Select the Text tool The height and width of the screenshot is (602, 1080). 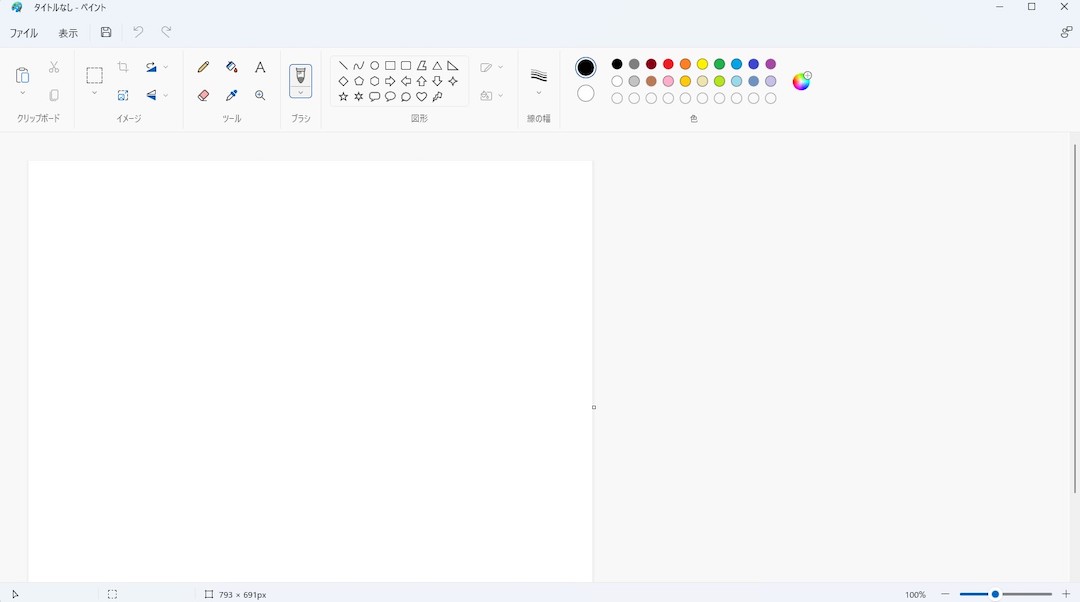coord(259,68)
